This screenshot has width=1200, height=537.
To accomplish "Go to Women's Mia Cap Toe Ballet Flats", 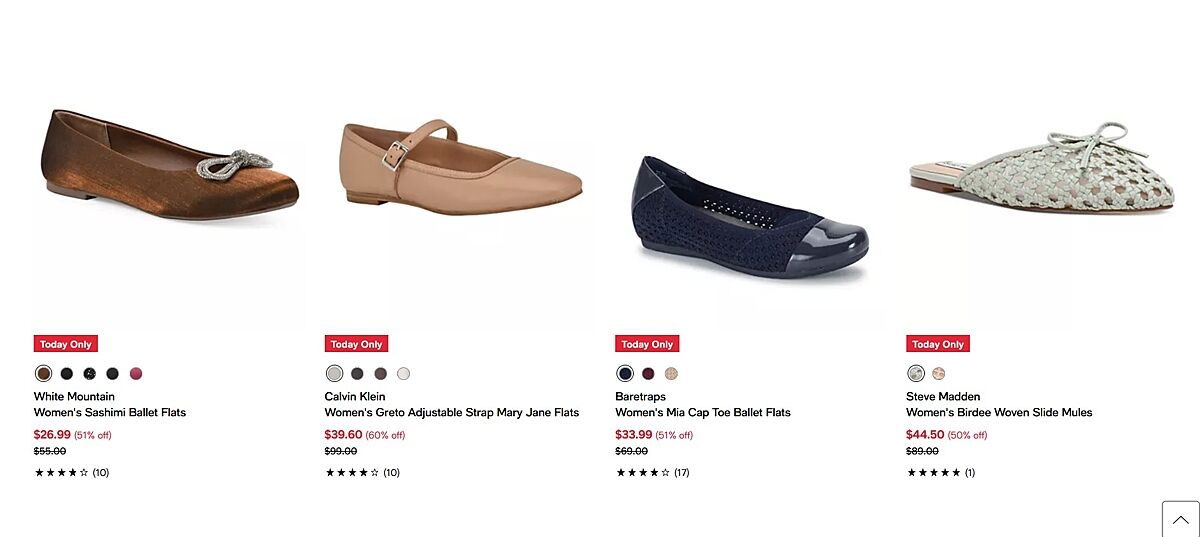I will point(702,412).
